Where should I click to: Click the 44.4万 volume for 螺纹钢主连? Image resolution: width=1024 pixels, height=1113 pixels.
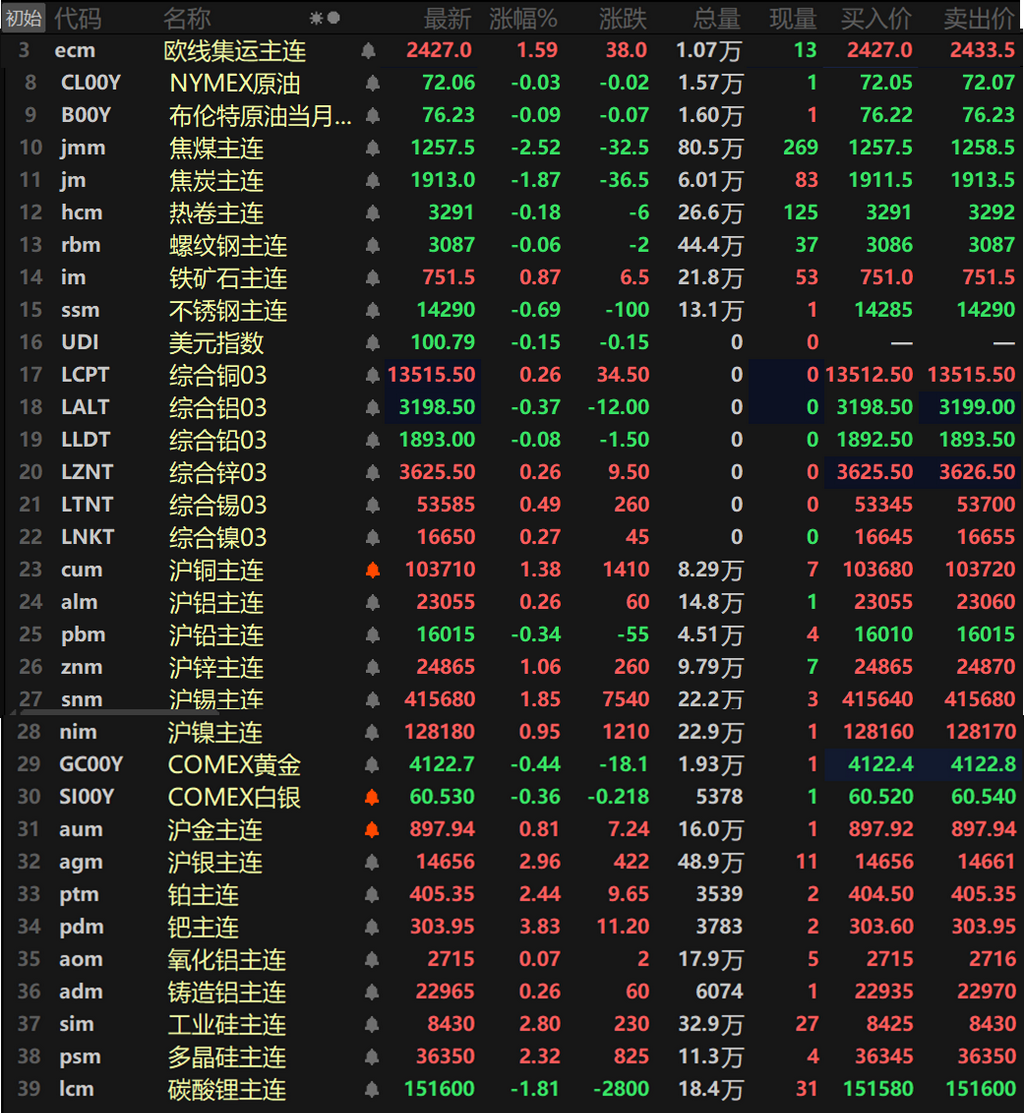(x=710, y=246)
